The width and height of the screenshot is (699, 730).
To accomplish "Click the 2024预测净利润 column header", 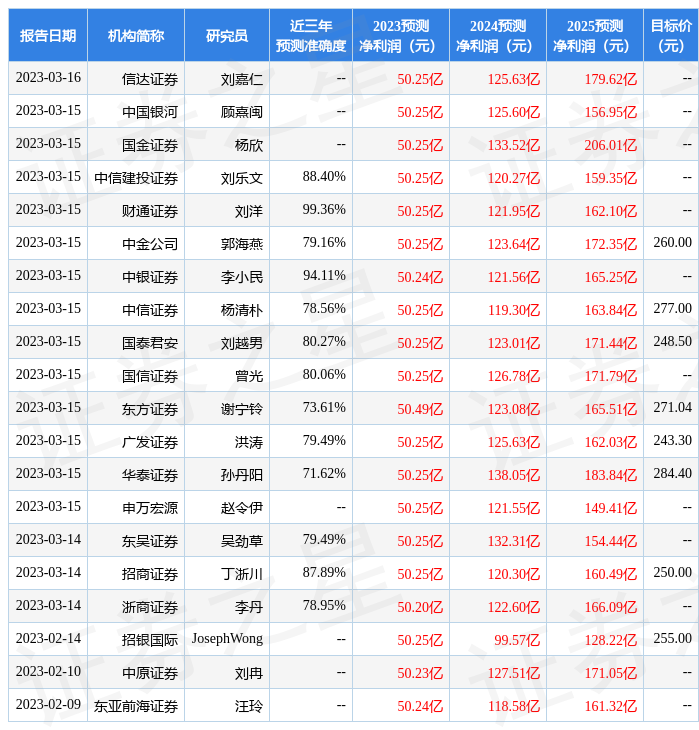I will 498,35.
